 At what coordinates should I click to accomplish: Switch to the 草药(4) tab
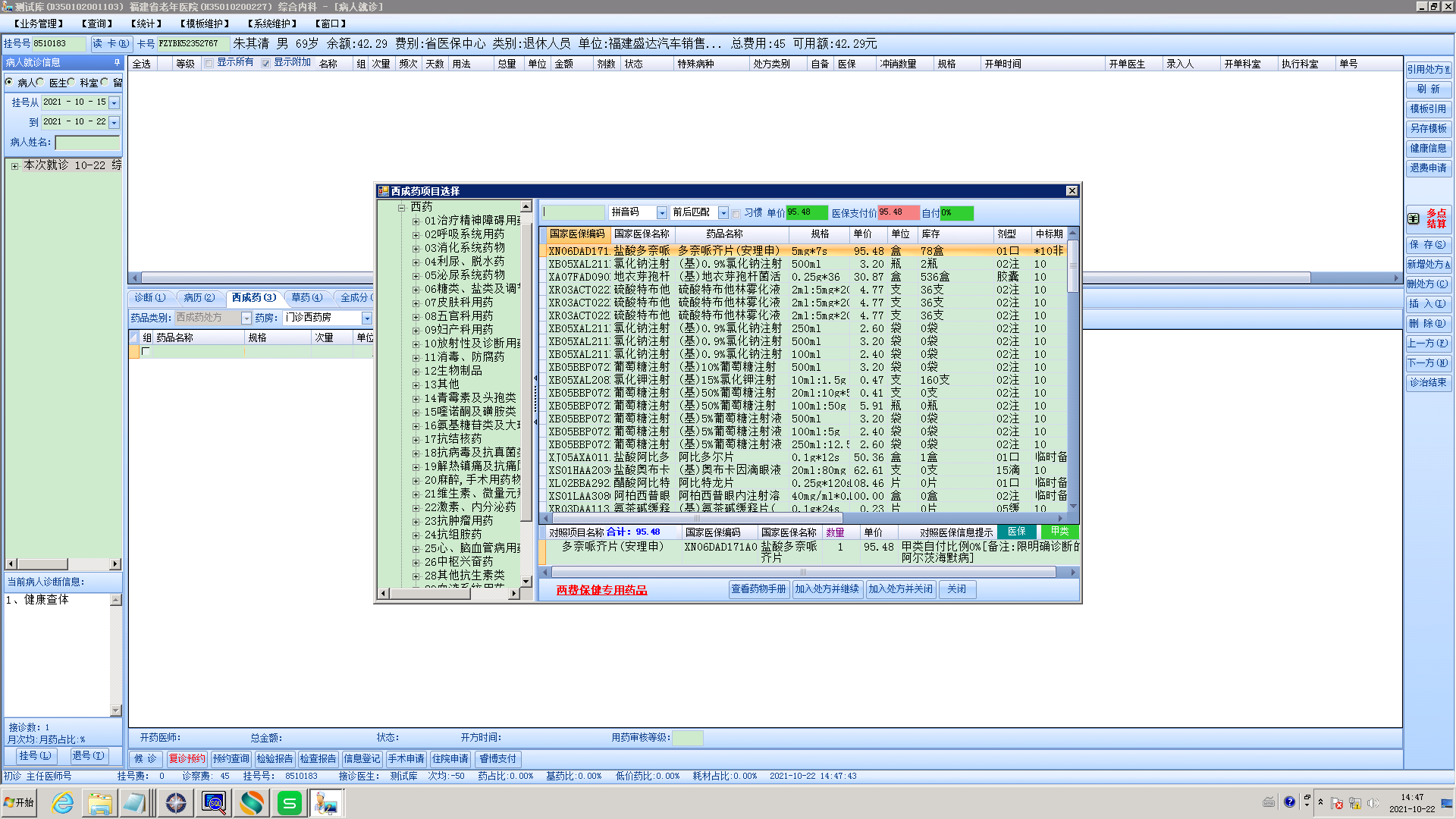306,297
